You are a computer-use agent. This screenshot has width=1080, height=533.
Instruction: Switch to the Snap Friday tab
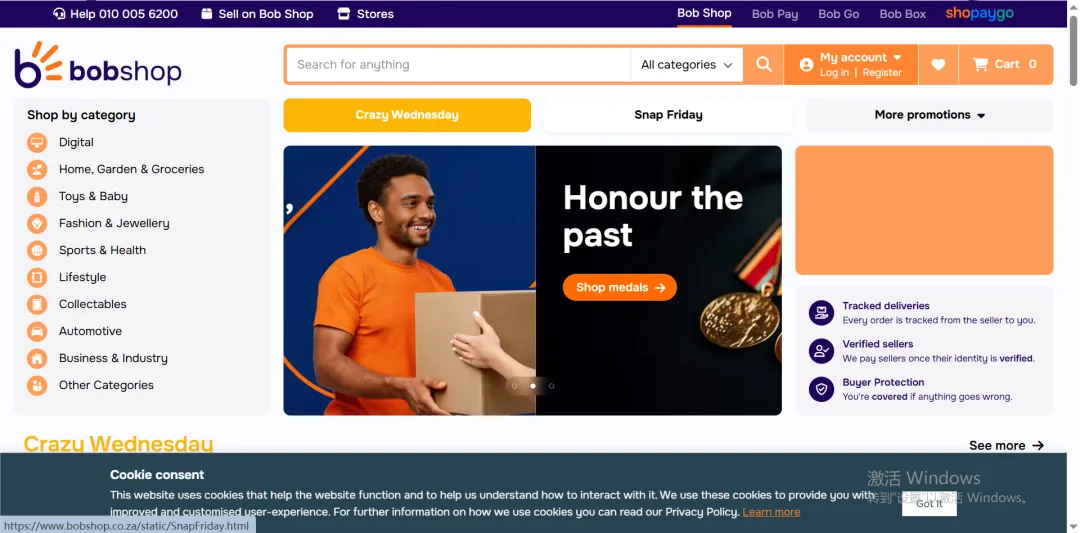[x=668, y=115]
